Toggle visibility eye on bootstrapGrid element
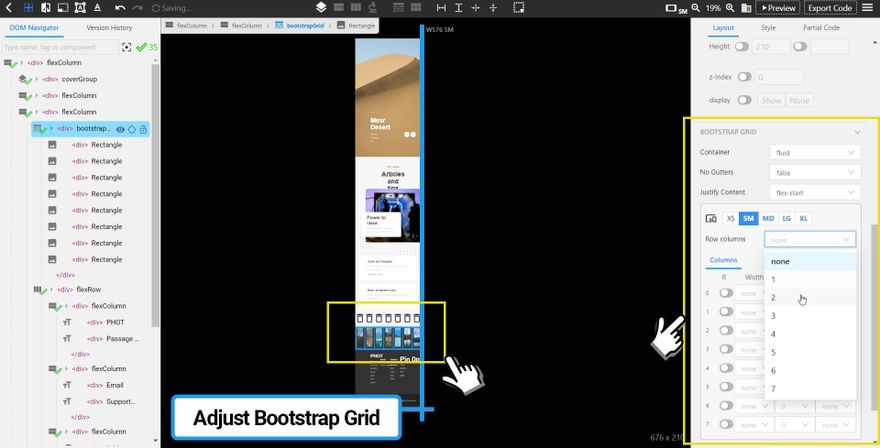Screen dimensions: 880x448 tap(120, 129)
